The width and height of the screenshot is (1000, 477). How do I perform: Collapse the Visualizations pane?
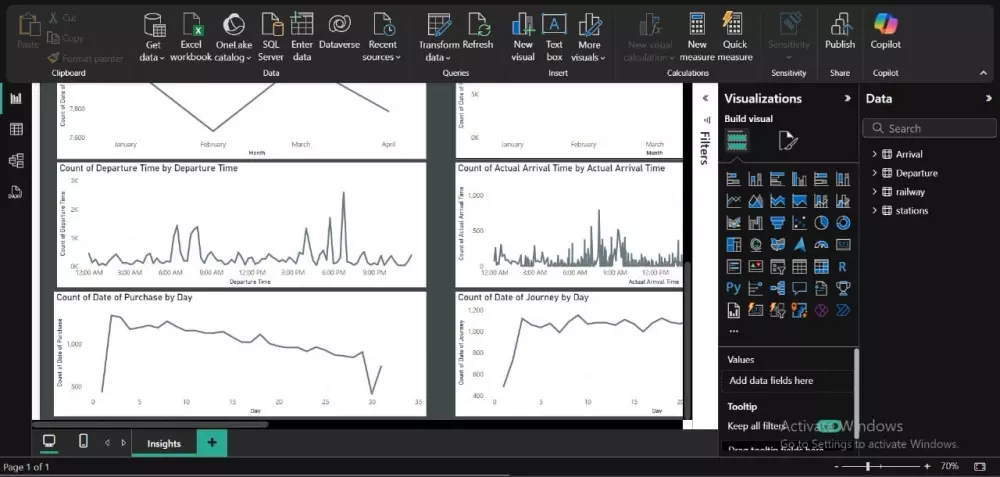coord(848,98)
